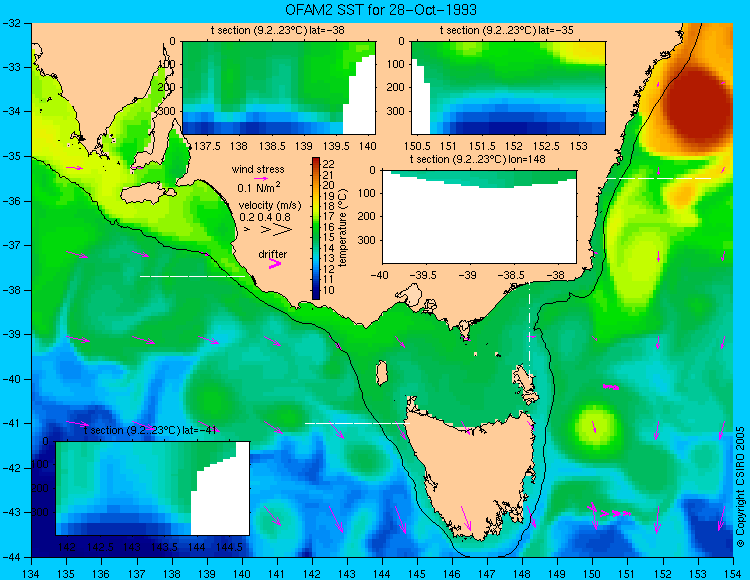Click the latitude axis label "-37"
Image resolution: width=750 pixels, height=580 pixels.
pos(11,245)
